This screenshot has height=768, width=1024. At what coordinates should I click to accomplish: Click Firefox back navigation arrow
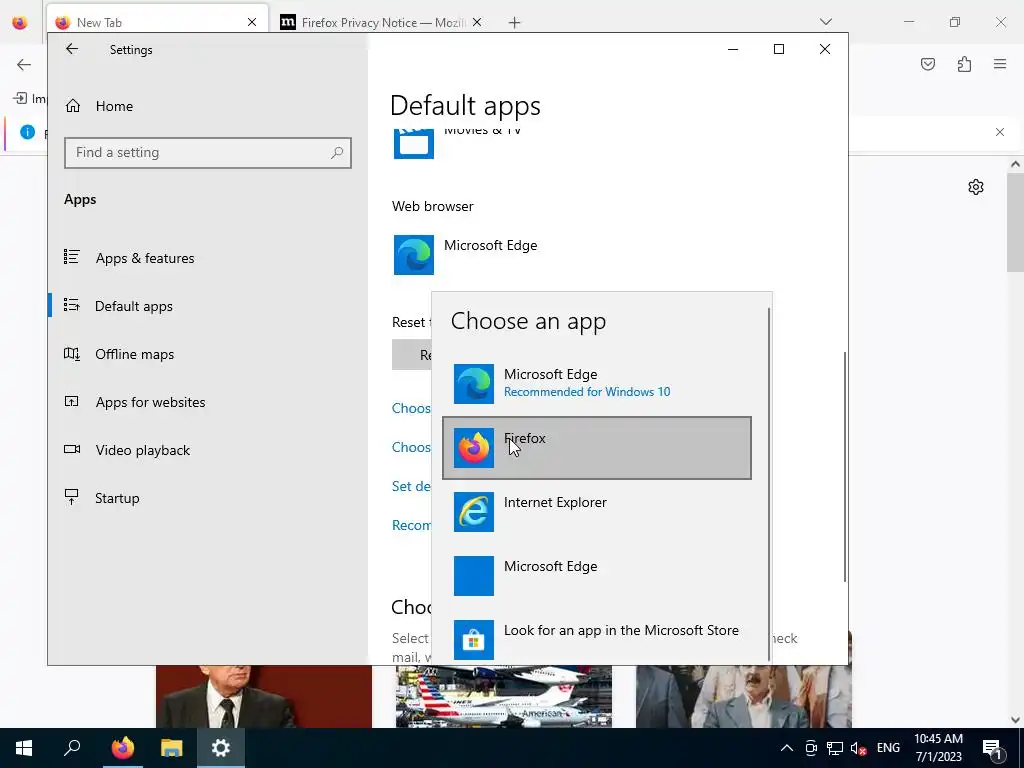tap(24, 64)
